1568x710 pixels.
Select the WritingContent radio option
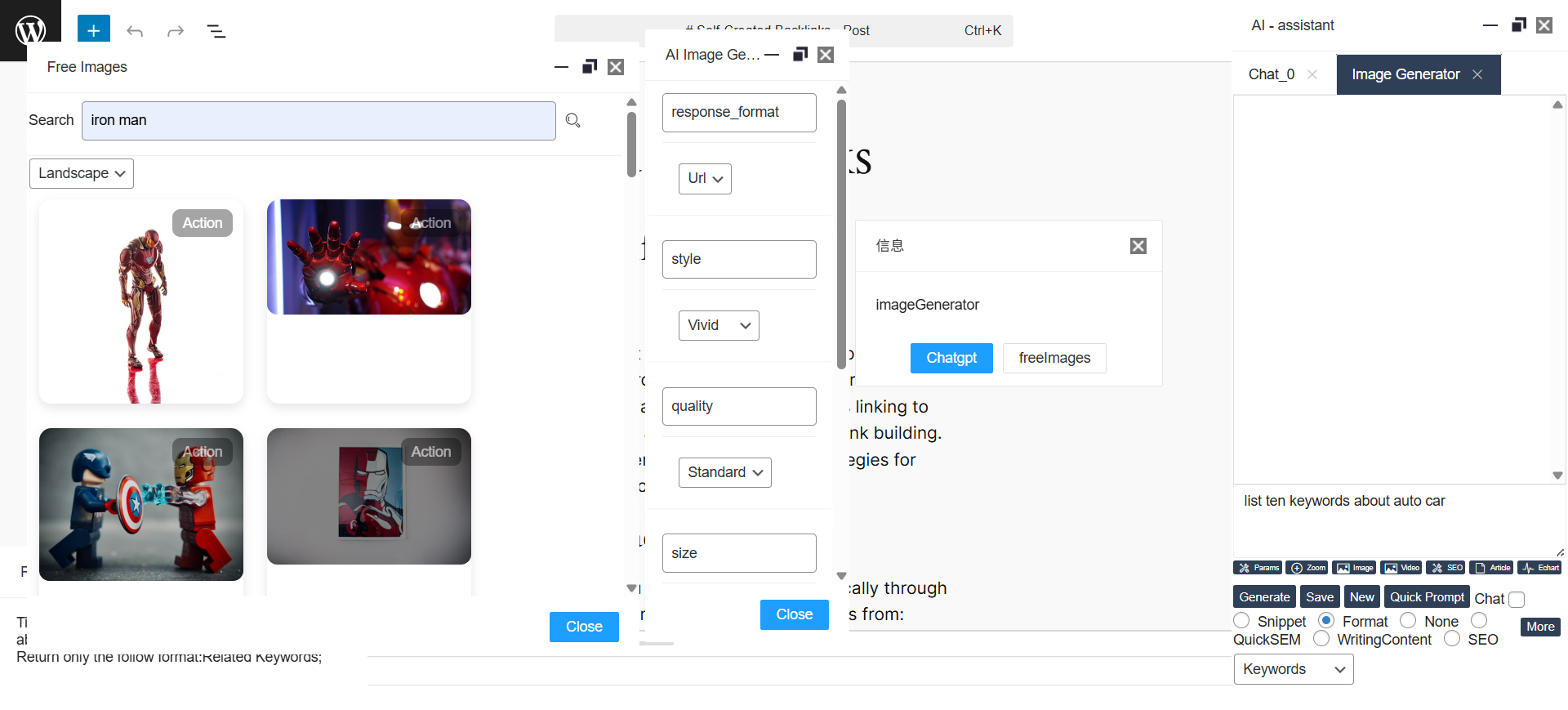coord(1321,639)
